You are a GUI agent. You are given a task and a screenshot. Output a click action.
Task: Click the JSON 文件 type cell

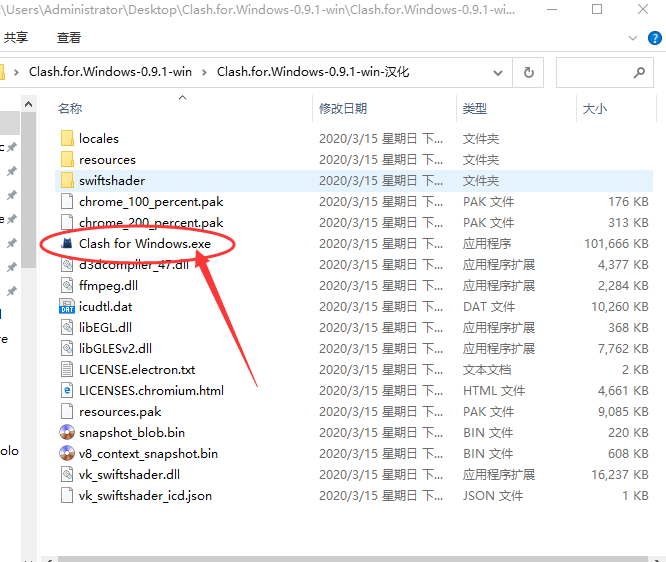493,495
